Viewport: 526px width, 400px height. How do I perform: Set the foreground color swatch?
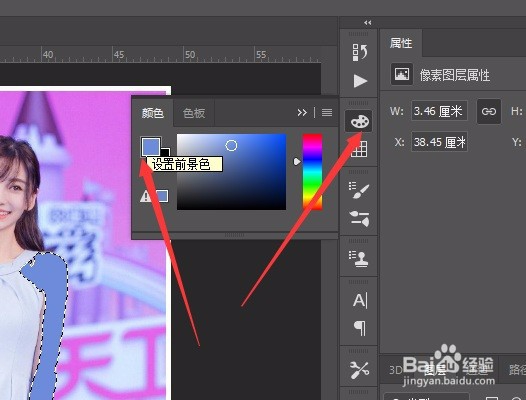click(151, 146)
